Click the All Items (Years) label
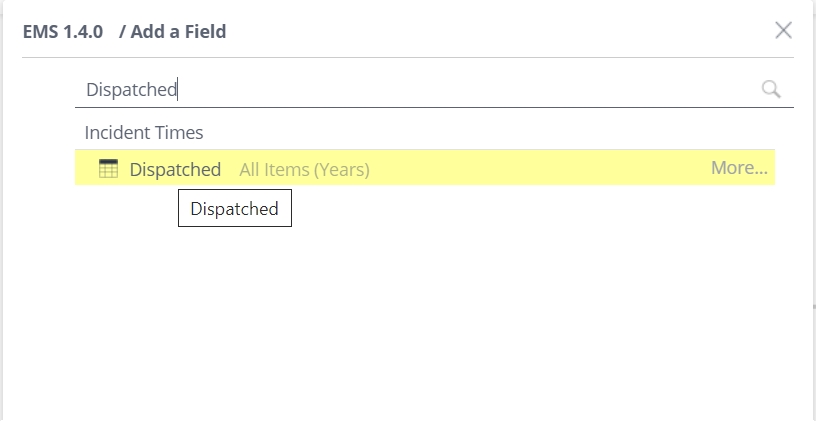The height and width of the screenshot is (421, 816). click(x=304, y=170)
